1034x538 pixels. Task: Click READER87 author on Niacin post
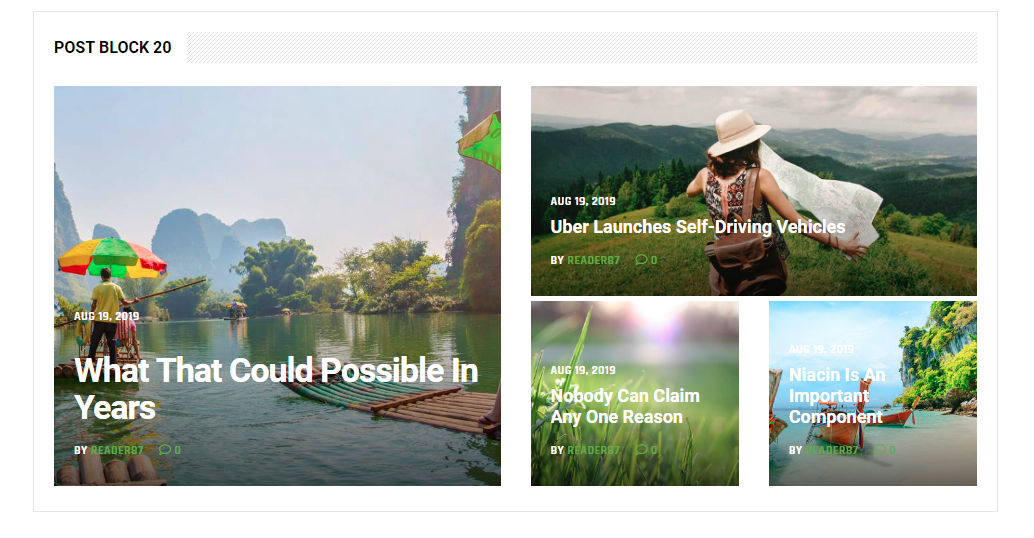click(832, 450)
